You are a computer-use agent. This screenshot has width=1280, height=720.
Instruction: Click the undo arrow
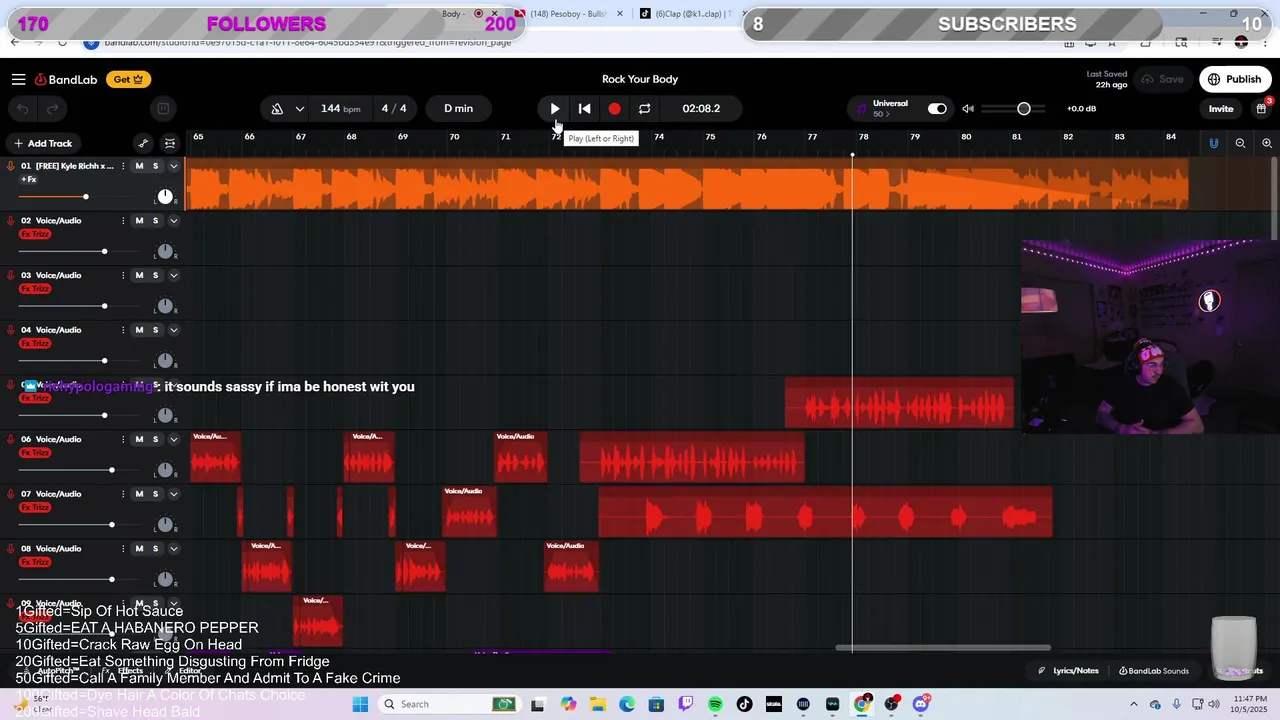tap(23, 108)
